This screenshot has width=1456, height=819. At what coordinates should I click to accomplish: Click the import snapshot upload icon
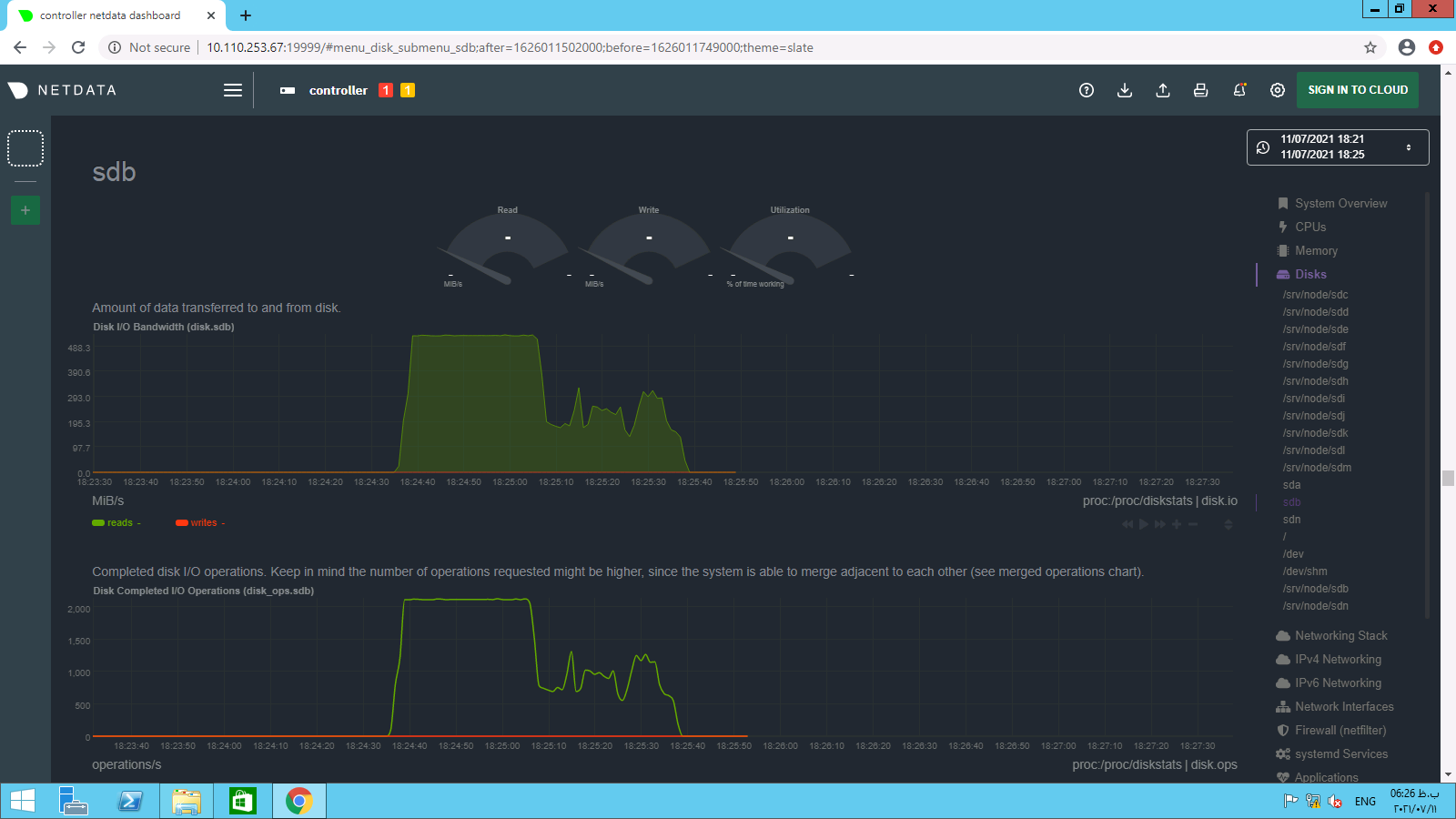1163,90
